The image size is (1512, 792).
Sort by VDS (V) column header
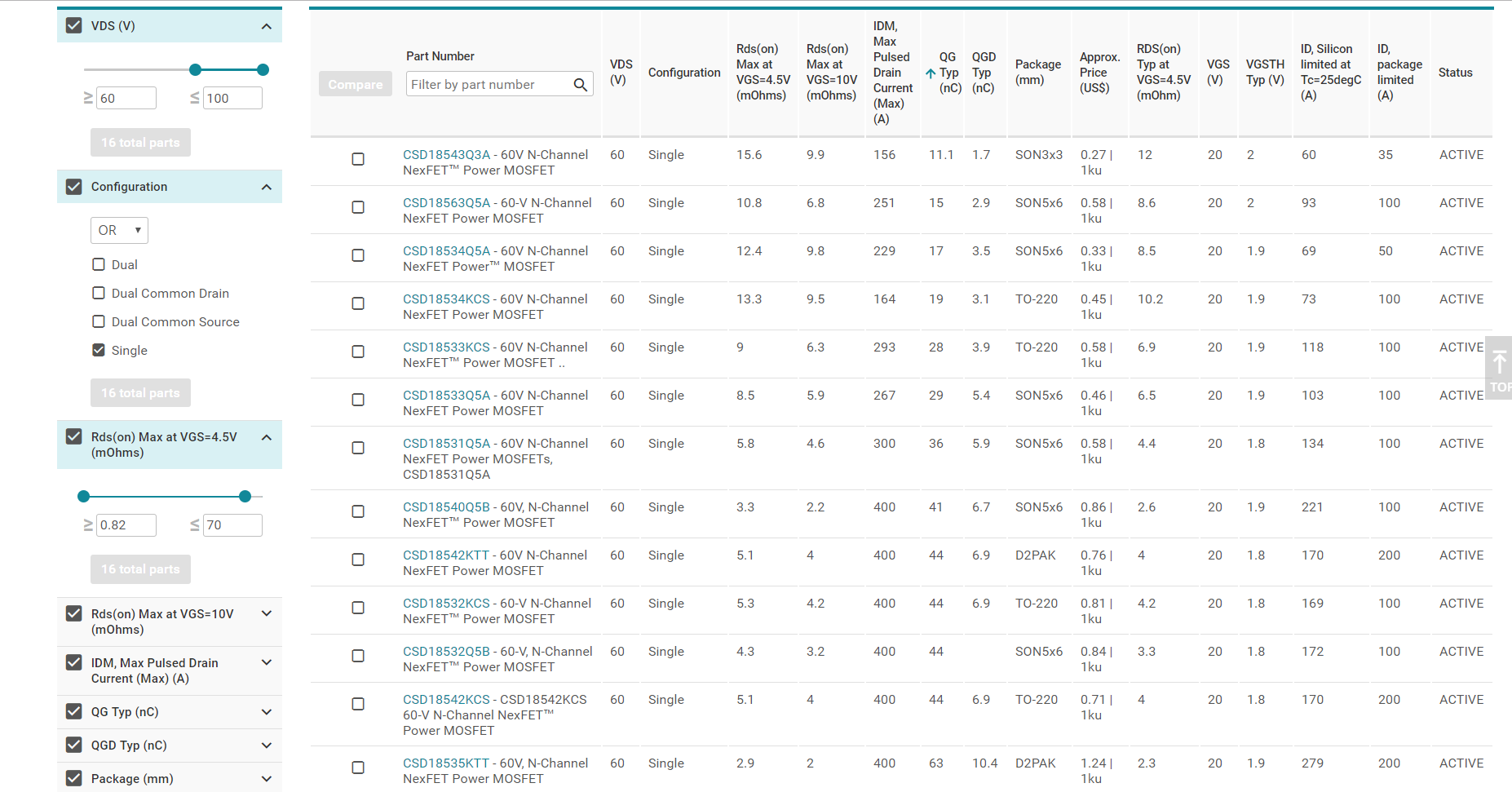pos(621,72)
